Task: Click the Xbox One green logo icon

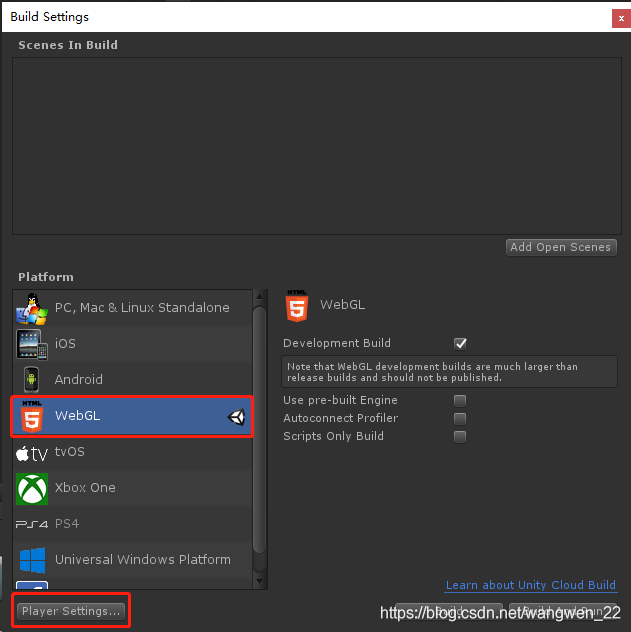Action: (x=32, y=489)
